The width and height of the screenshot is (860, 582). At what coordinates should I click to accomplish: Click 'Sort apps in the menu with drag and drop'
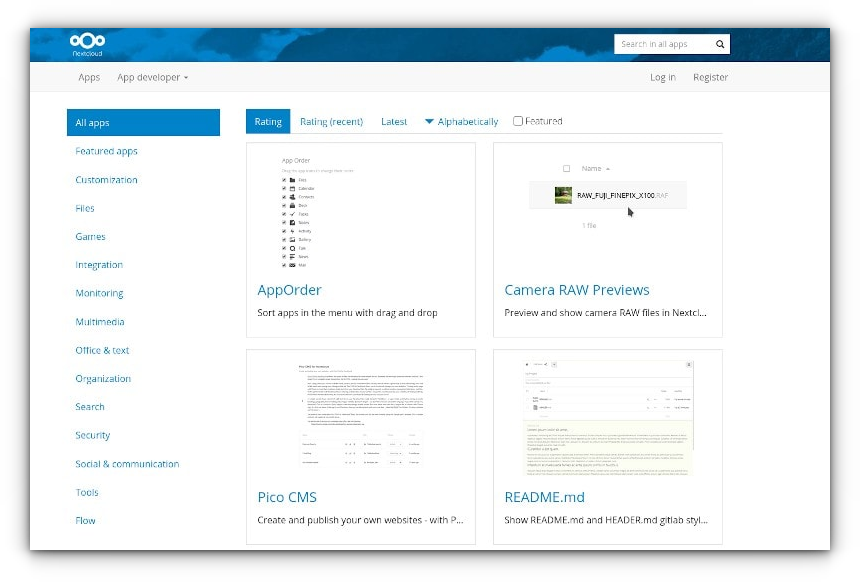pyautogui.click(x=347, y=313)
